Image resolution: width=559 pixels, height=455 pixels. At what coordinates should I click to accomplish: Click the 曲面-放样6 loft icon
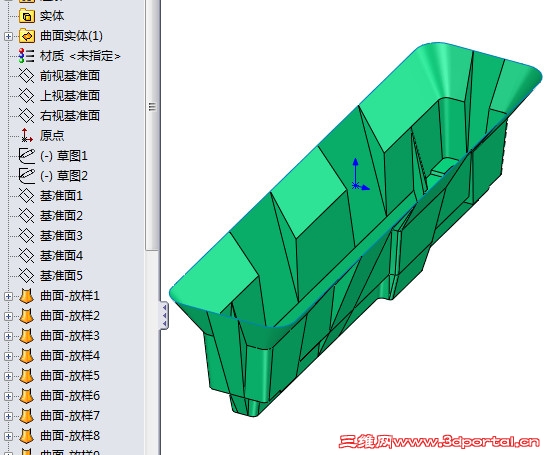[x=27, y=396]
